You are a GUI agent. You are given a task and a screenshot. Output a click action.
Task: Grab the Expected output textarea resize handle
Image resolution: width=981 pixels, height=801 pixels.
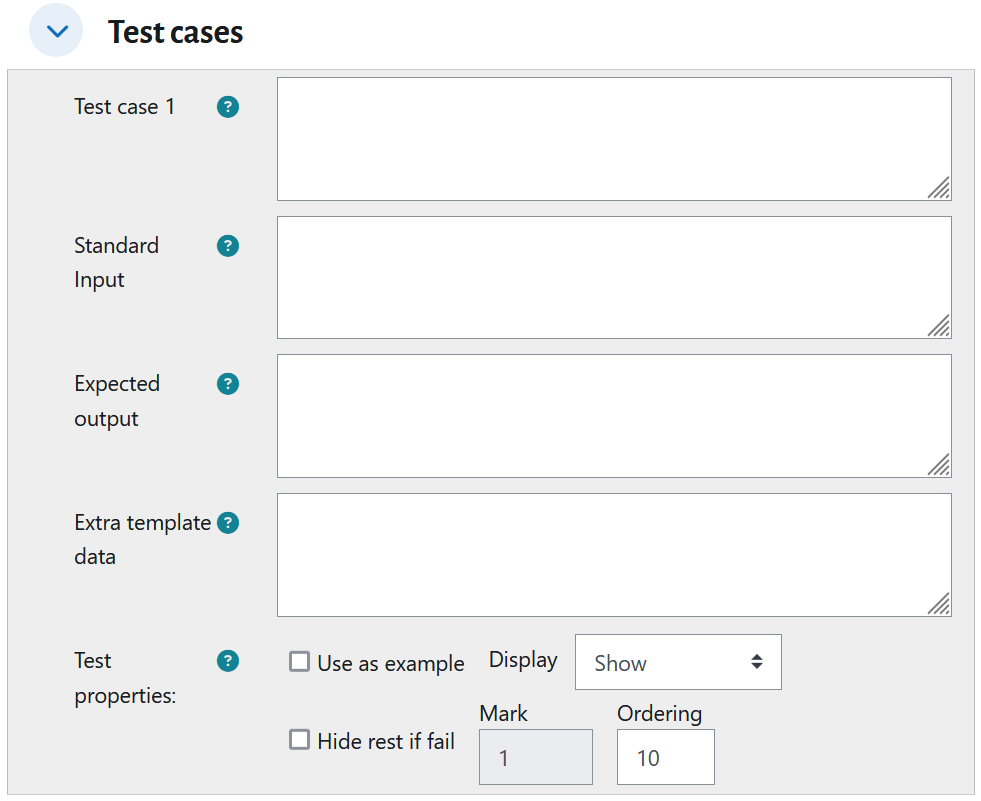[939, 465]
